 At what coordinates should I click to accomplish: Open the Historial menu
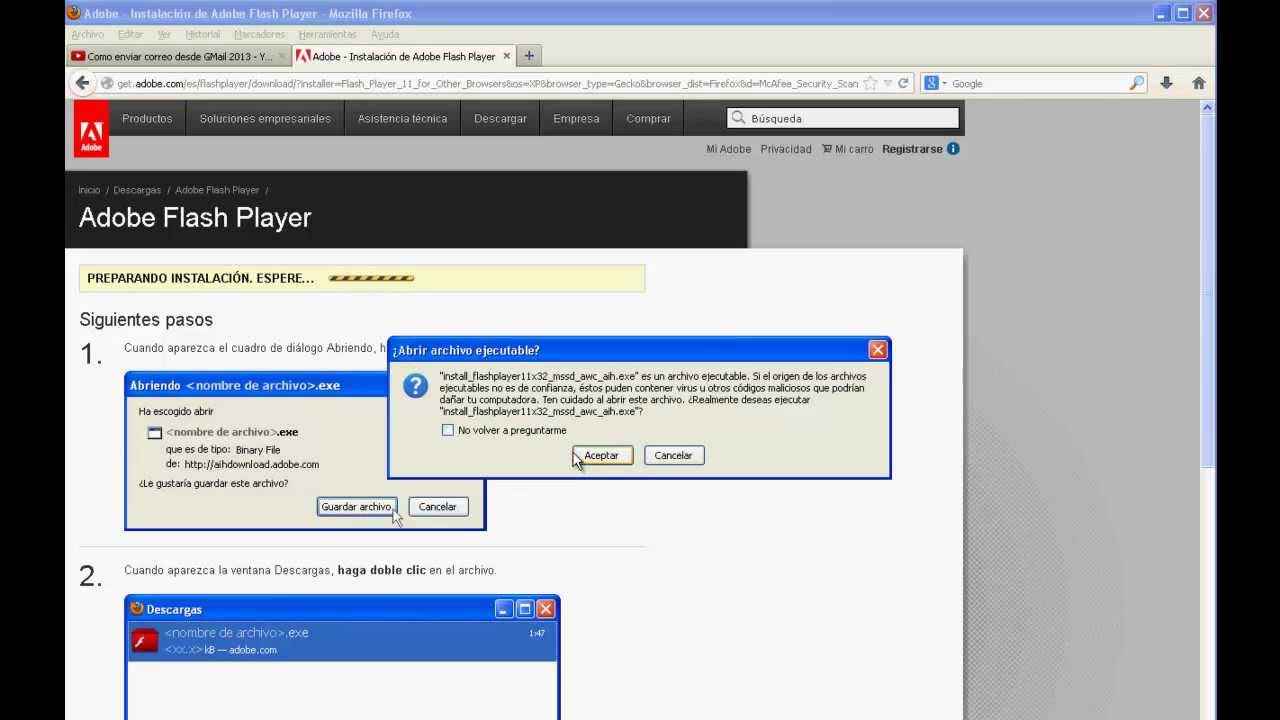(x=203, y=34)
